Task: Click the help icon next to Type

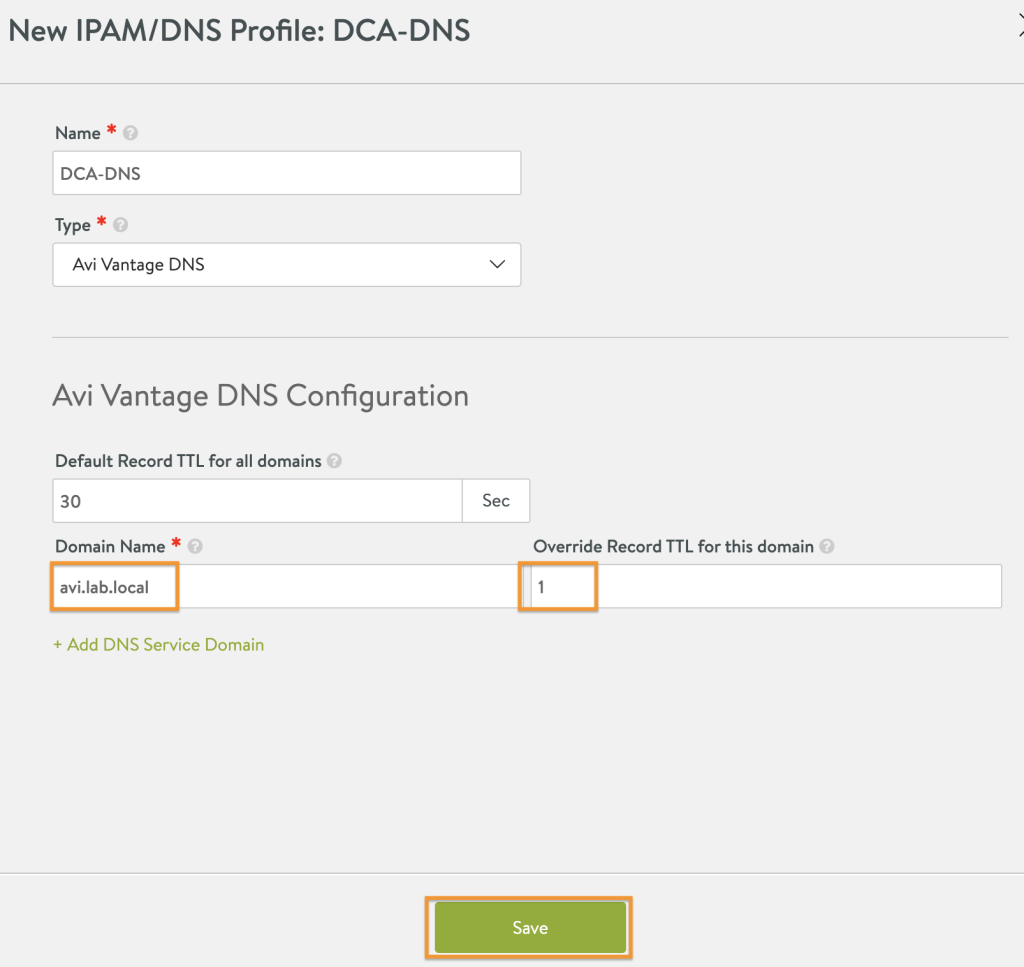Action: click(x=120, y=225)
